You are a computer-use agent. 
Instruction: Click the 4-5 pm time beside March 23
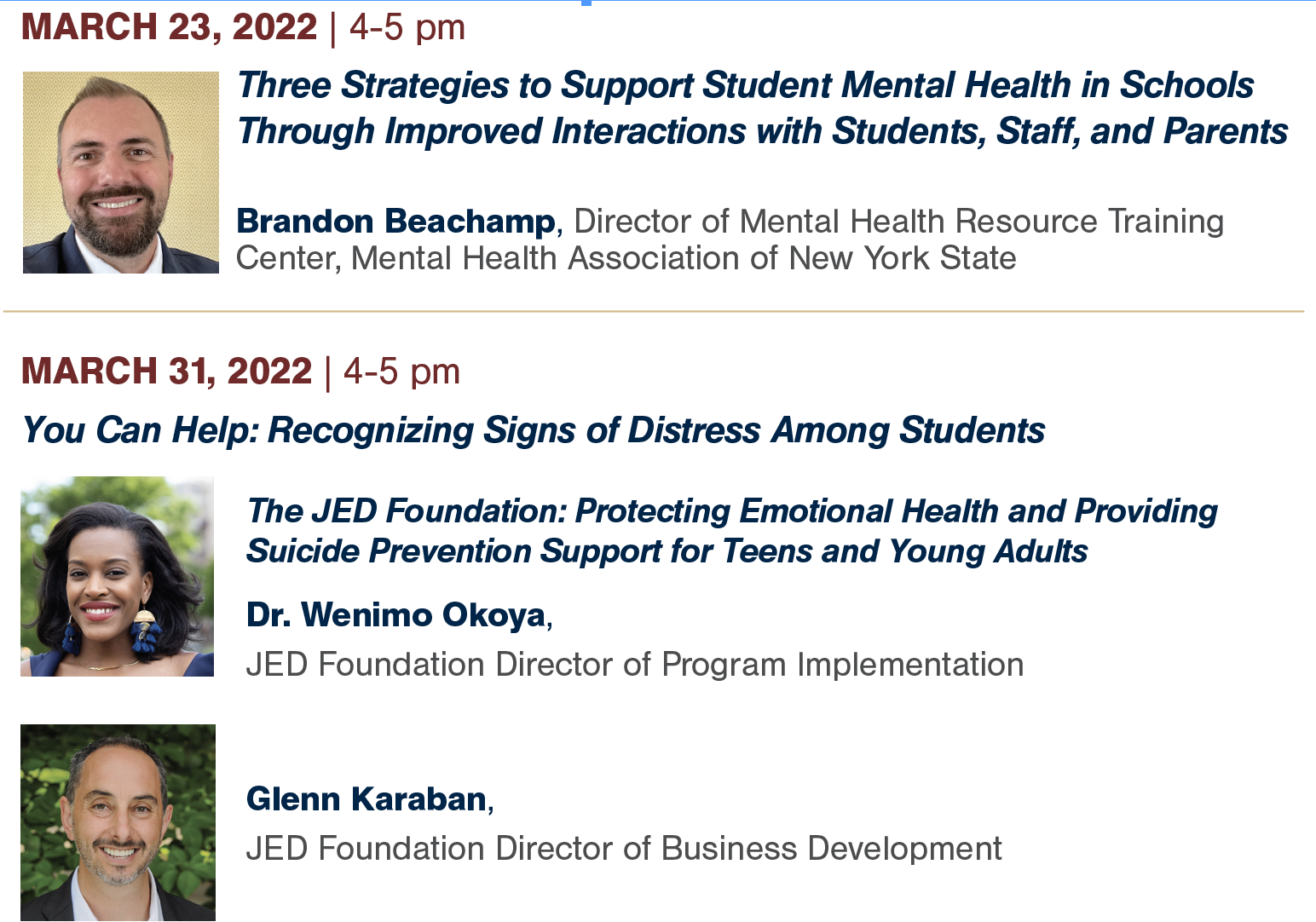[x=407, y=26]
